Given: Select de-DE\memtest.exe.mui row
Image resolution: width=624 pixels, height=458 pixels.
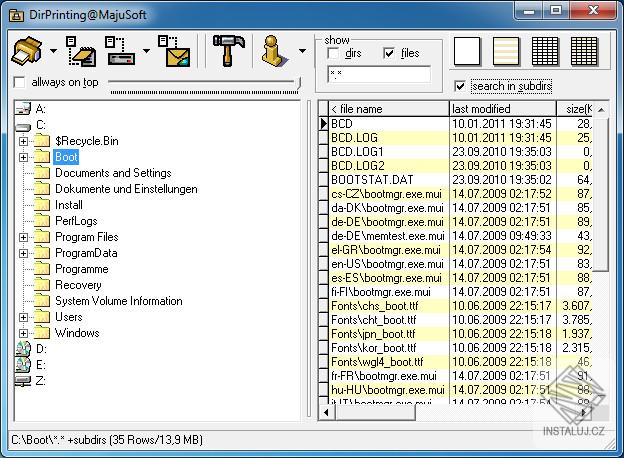Looking at the screenshot, I should tap(460, 236).
